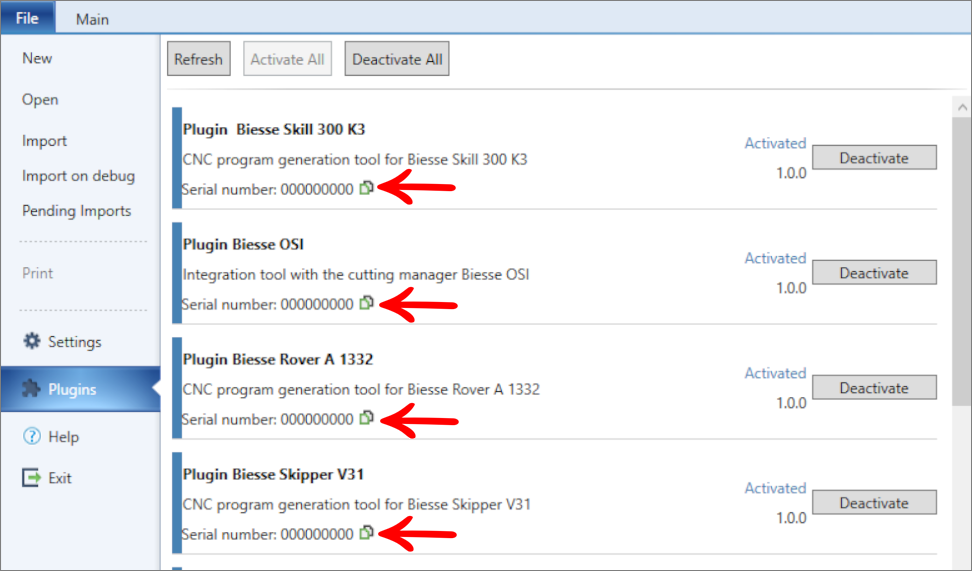Screen dimensions: 979x571
Task: Click Activated status of Biesse Skill 300 K3
Action: (x=775, y=143)
